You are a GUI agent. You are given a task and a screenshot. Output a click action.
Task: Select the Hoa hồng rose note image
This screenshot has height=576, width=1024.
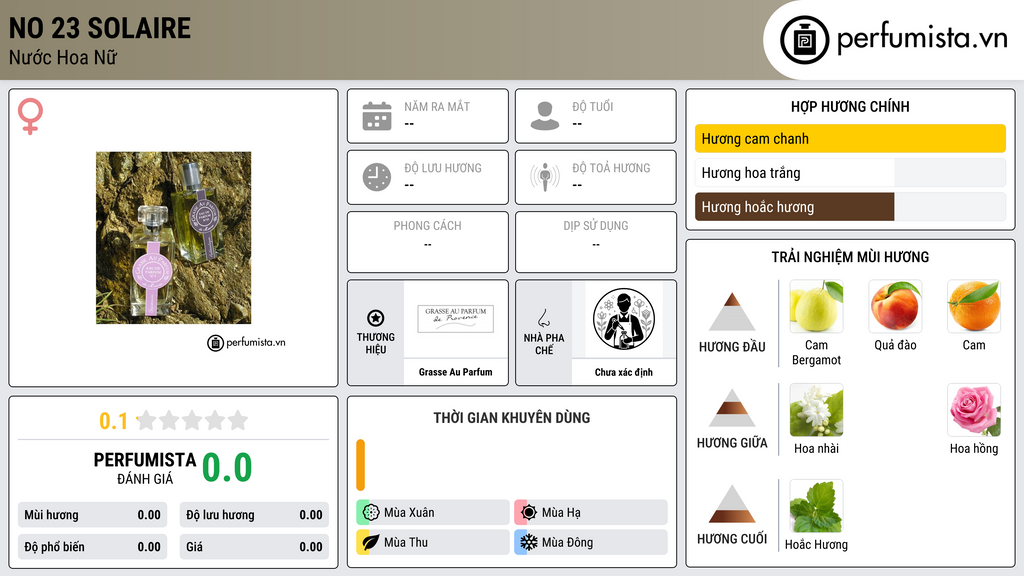tap(974, 410)
